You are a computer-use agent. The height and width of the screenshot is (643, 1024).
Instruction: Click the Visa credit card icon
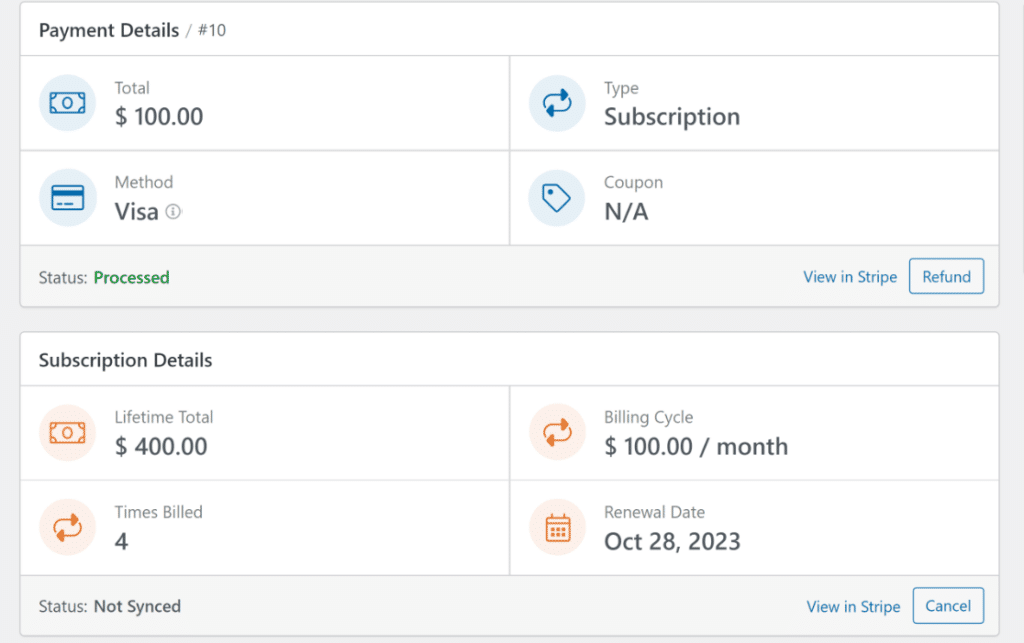click(x=66, y=197)
